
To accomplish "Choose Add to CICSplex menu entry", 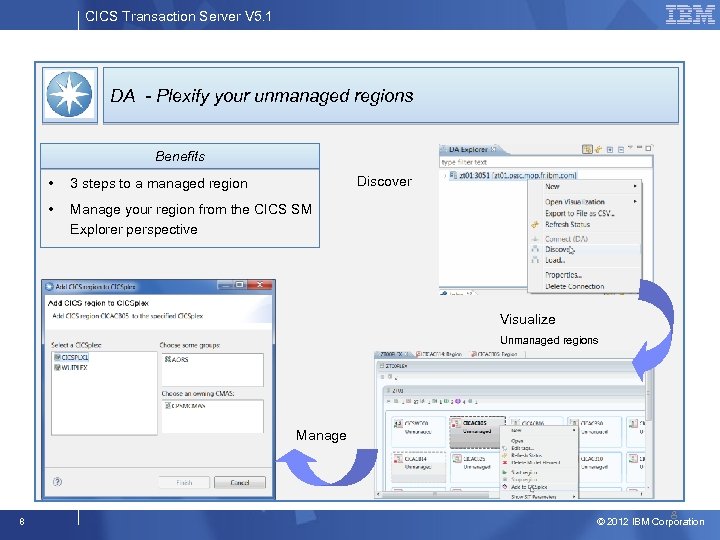I will [539, 487].
